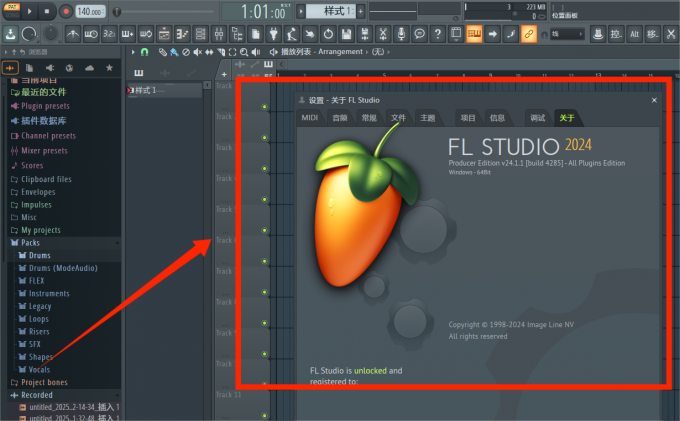
Task: Open pattern selector arrow beside 样式 1
Action: pos(301,11)
